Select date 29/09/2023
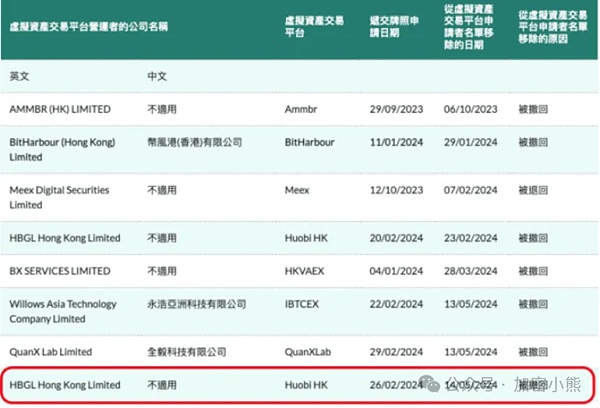Viewport: 600px width, 408px height. tap(396, 109)
